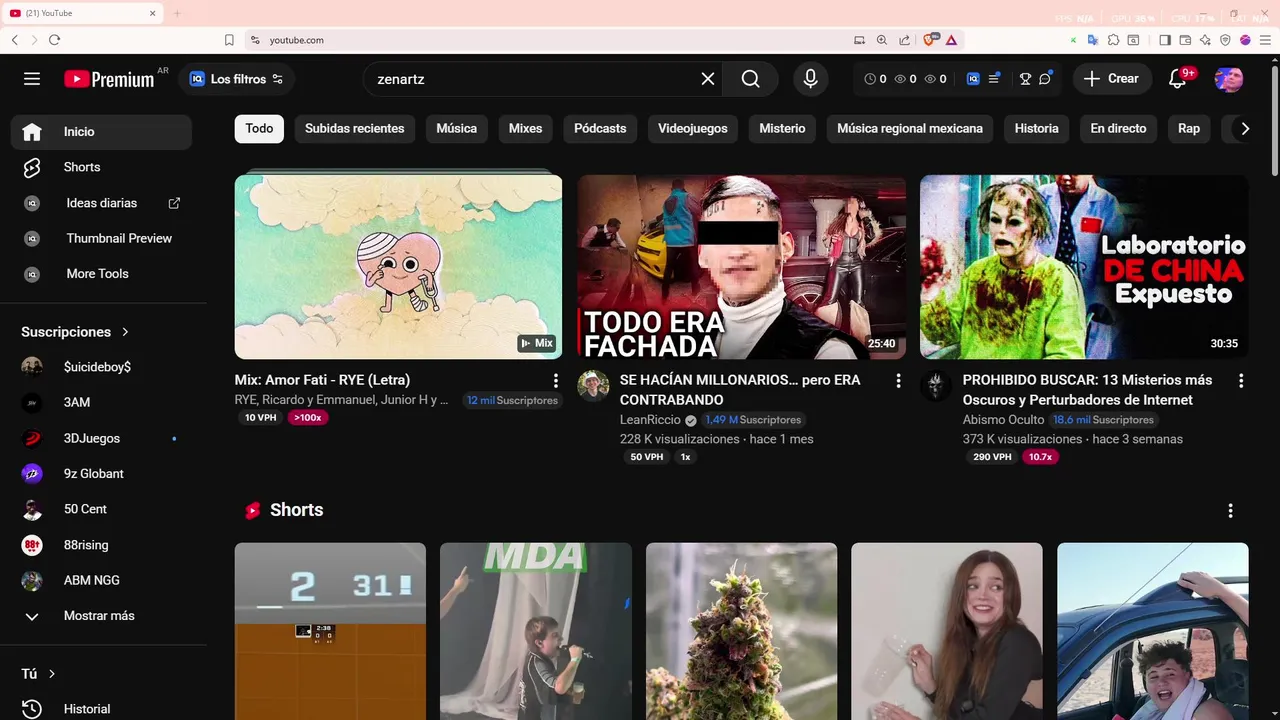The width and height of the screenshot is (1280, 720).
Task: Go to Inicio in sidebar
Action: coord(101,132)
